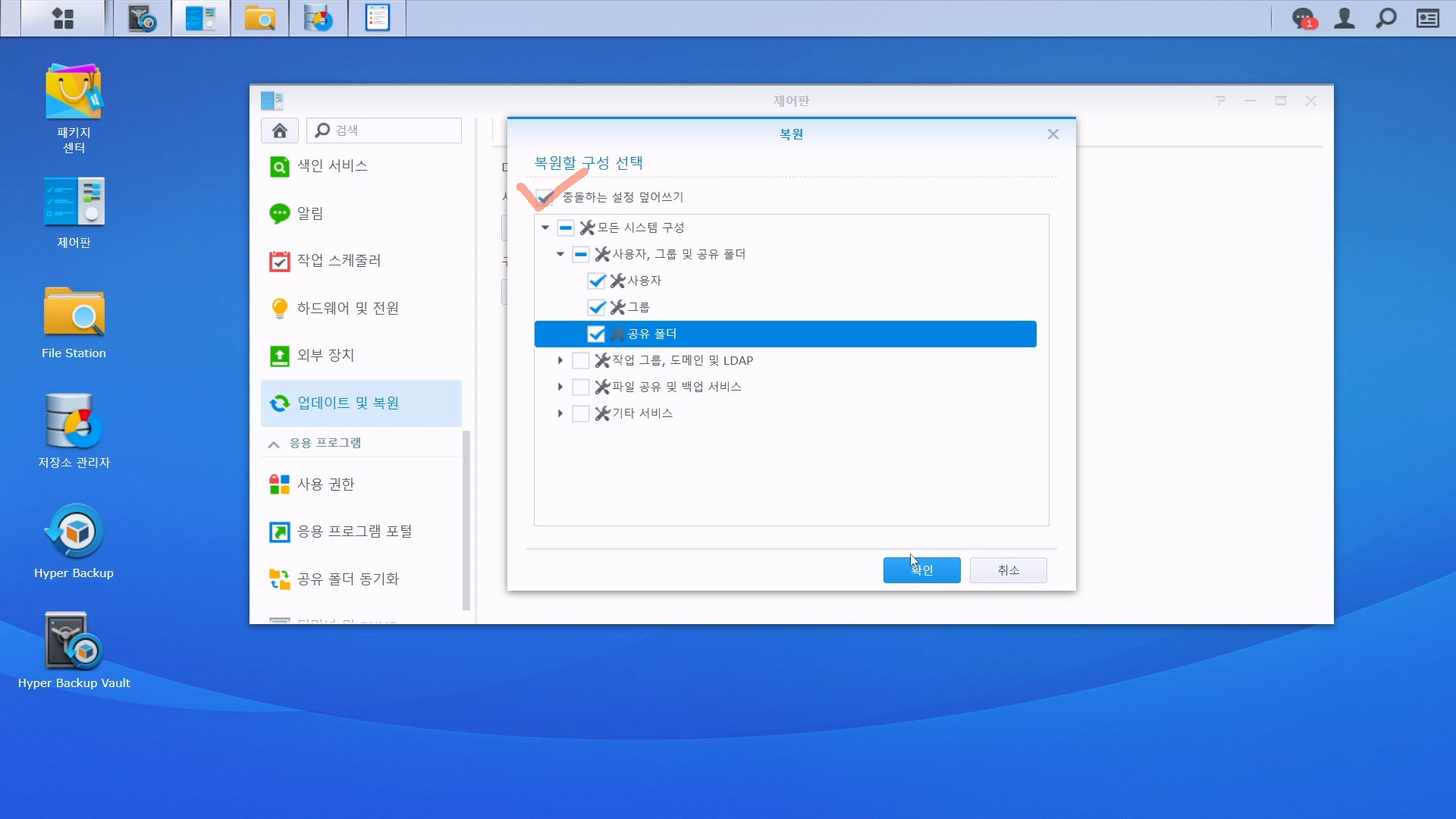Open the Hyper Backup desktop icon
Viewport: 1456px width, 819px height.
(74, 532)
